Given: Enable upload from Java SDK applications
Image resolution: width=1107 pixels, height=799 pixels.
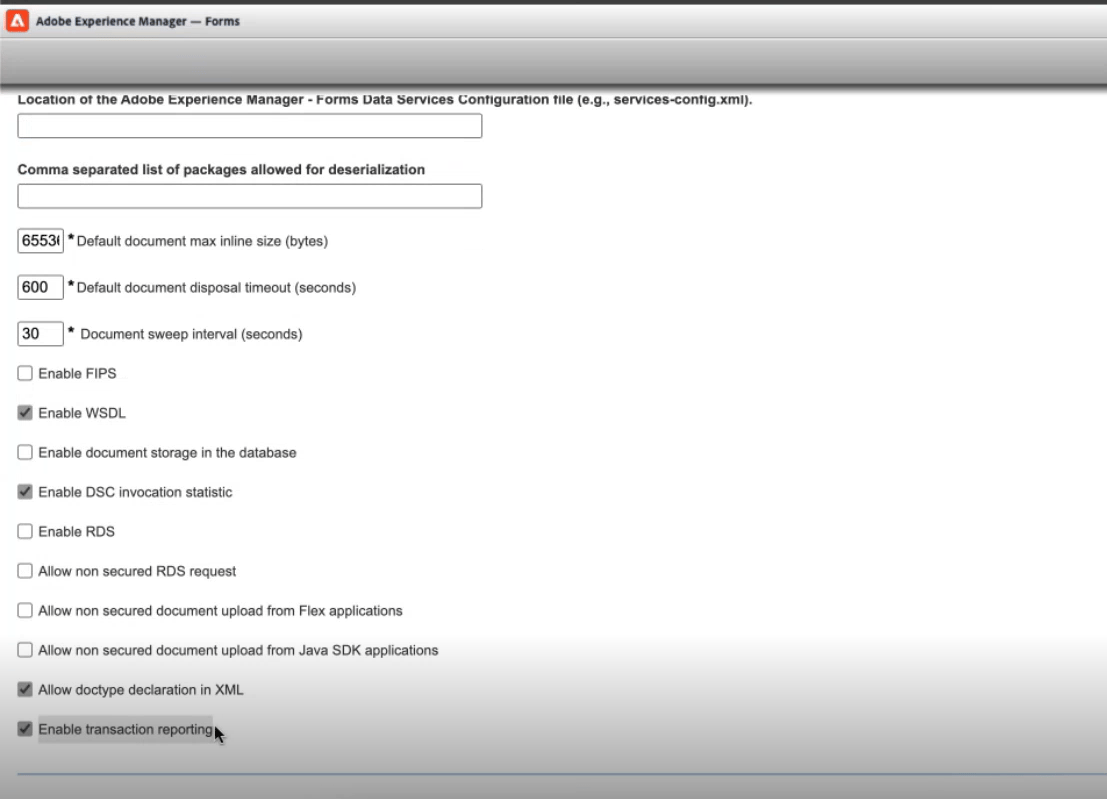Looking at the screenshot, I should pos(24,649).
